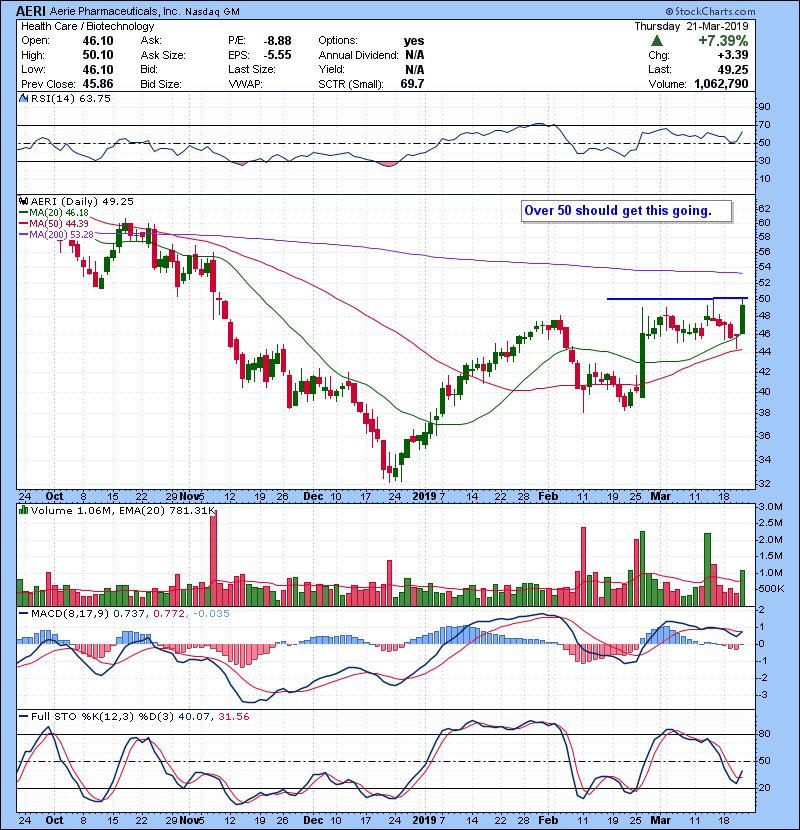The image size is (800, 830).
Task: Click the green up-triangle price change icon
Action: click(x=657, y=40)
